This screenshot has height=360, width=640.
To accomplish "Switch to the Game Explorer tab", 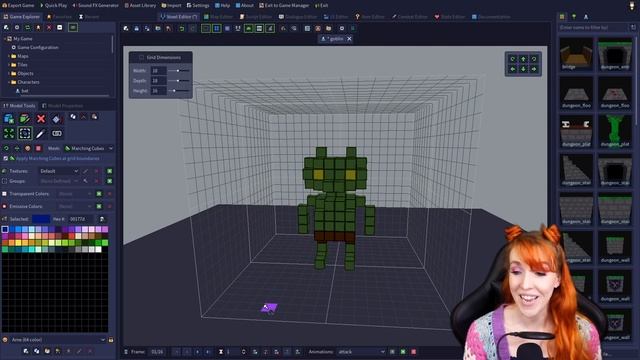I will click(22, 17).
